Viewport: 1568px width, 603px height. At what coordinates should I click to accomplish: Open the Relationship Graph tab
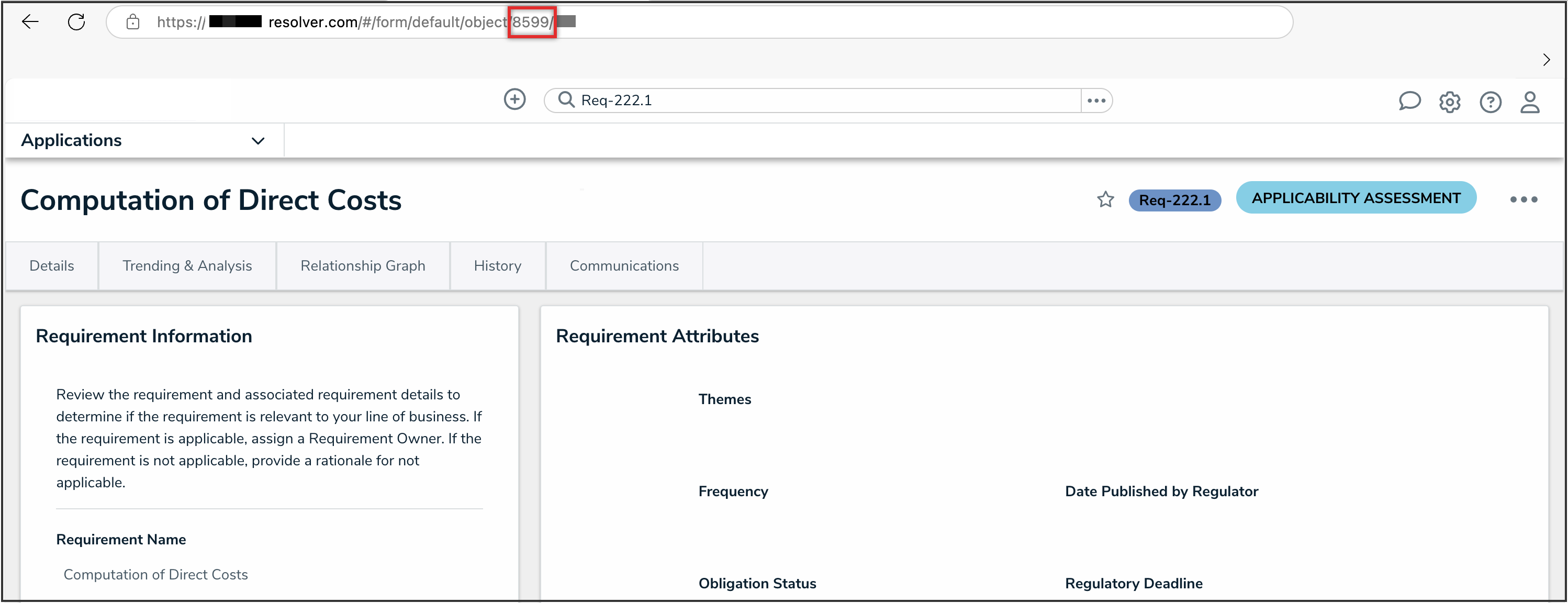click(x=363, y=266)
